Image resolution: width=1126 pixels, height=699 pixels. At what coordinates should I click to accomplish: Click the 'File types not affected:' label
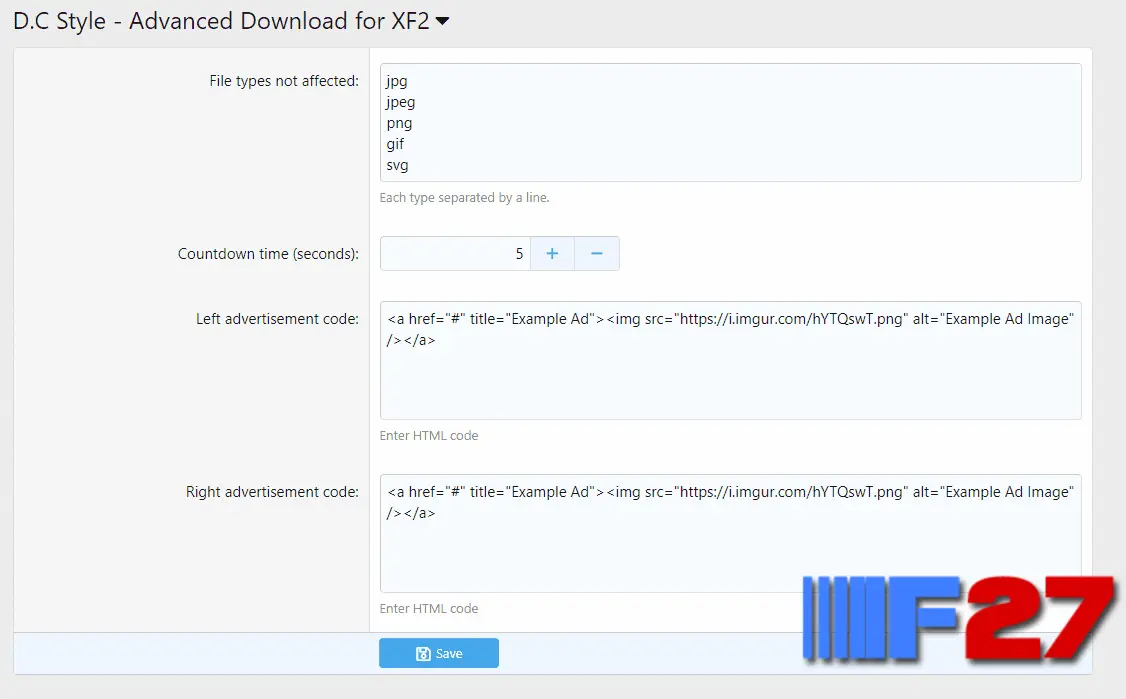coord(284,81)
